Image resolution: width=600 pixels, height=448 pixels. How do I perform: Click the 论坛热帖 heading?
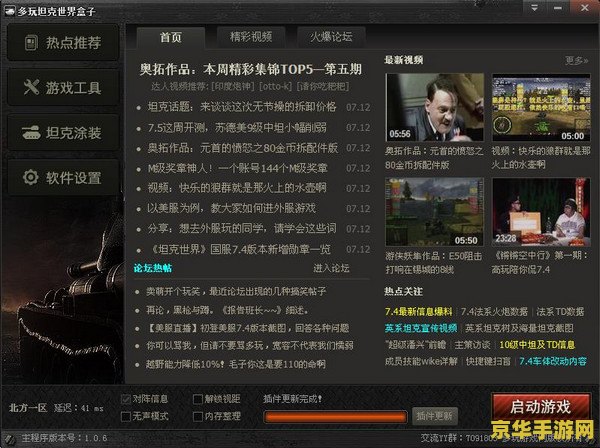click(x=153, y=268)
